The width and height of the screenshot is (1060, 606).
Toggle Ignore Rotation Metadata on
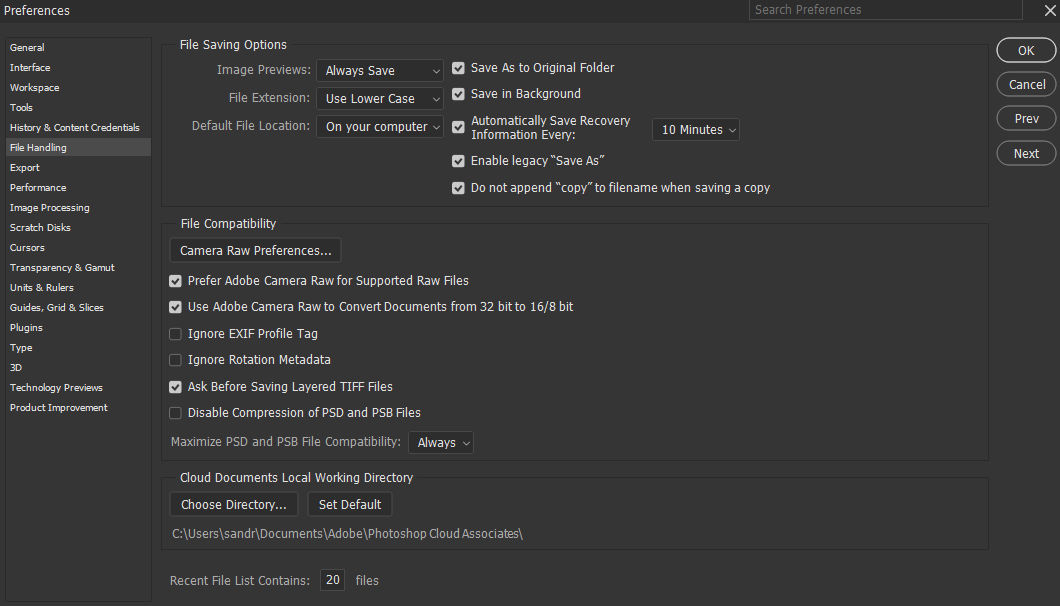(175, 359)
